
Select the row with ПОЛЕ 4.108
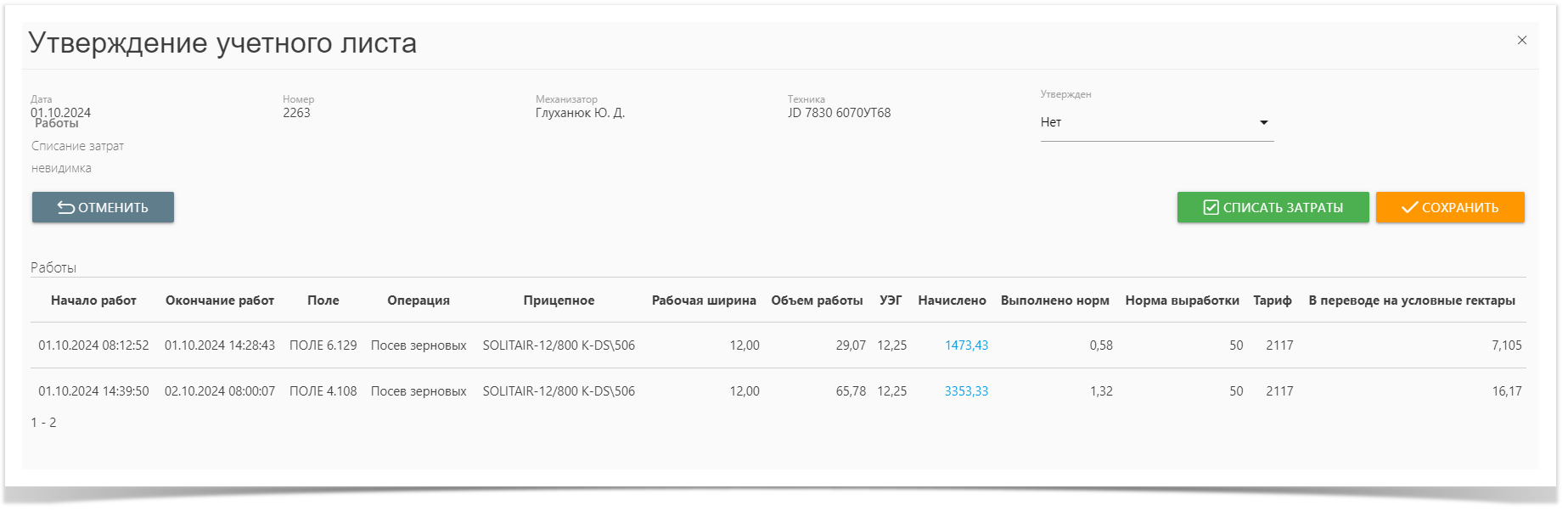coord(323,391)
